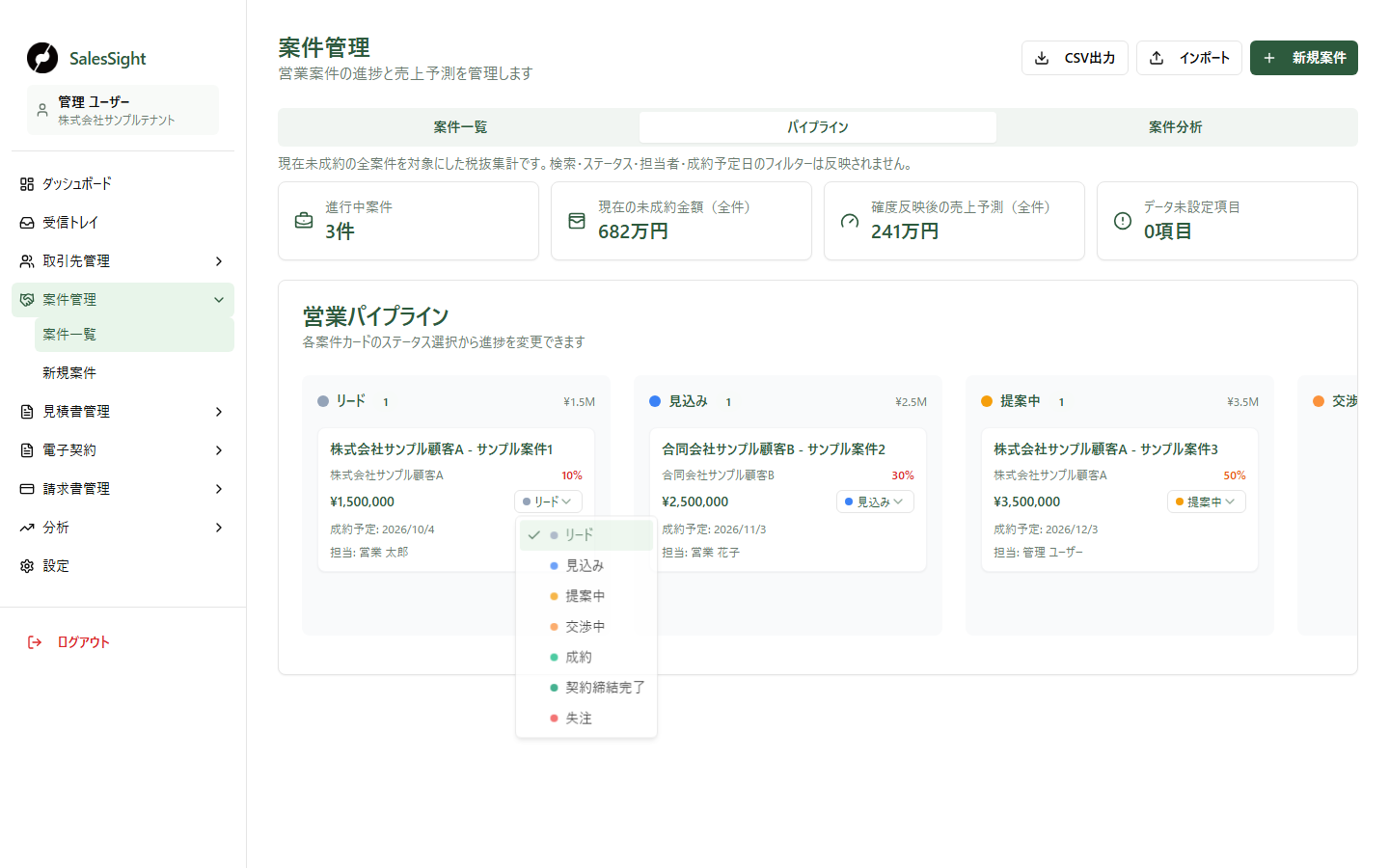Create a deal with 新規案件 button
Screen dimensions: 1389x868
pos(1304,58)
